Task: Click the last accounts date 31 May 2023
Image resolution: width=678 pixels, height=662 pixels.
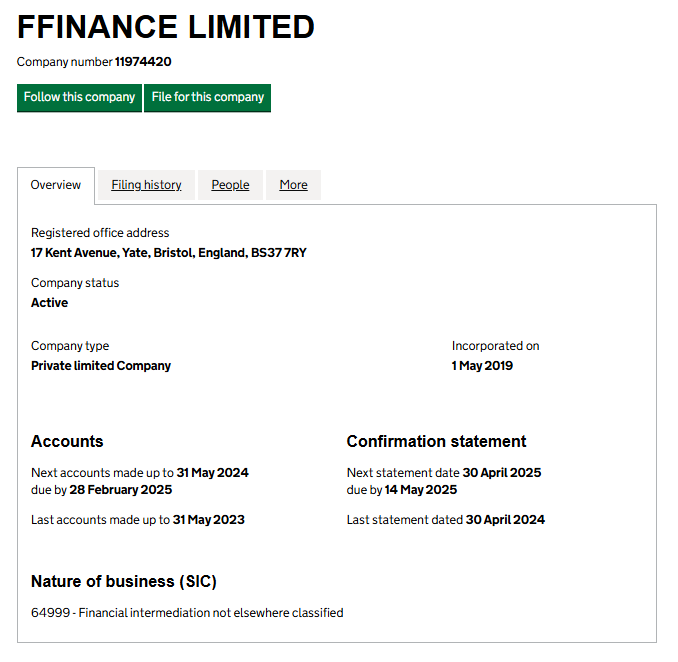Action: pos(208,520)
